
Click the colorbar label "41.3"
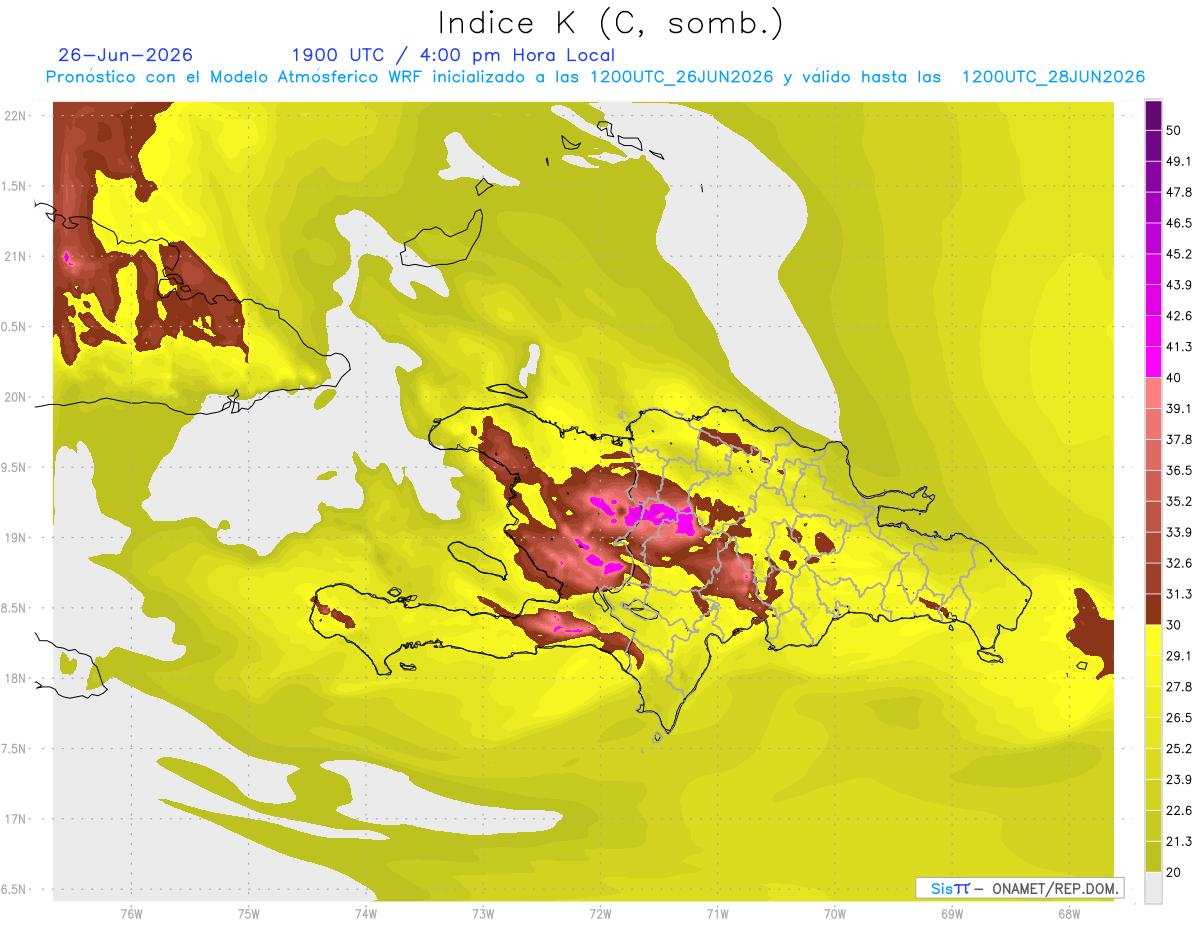click(1179, 347)
